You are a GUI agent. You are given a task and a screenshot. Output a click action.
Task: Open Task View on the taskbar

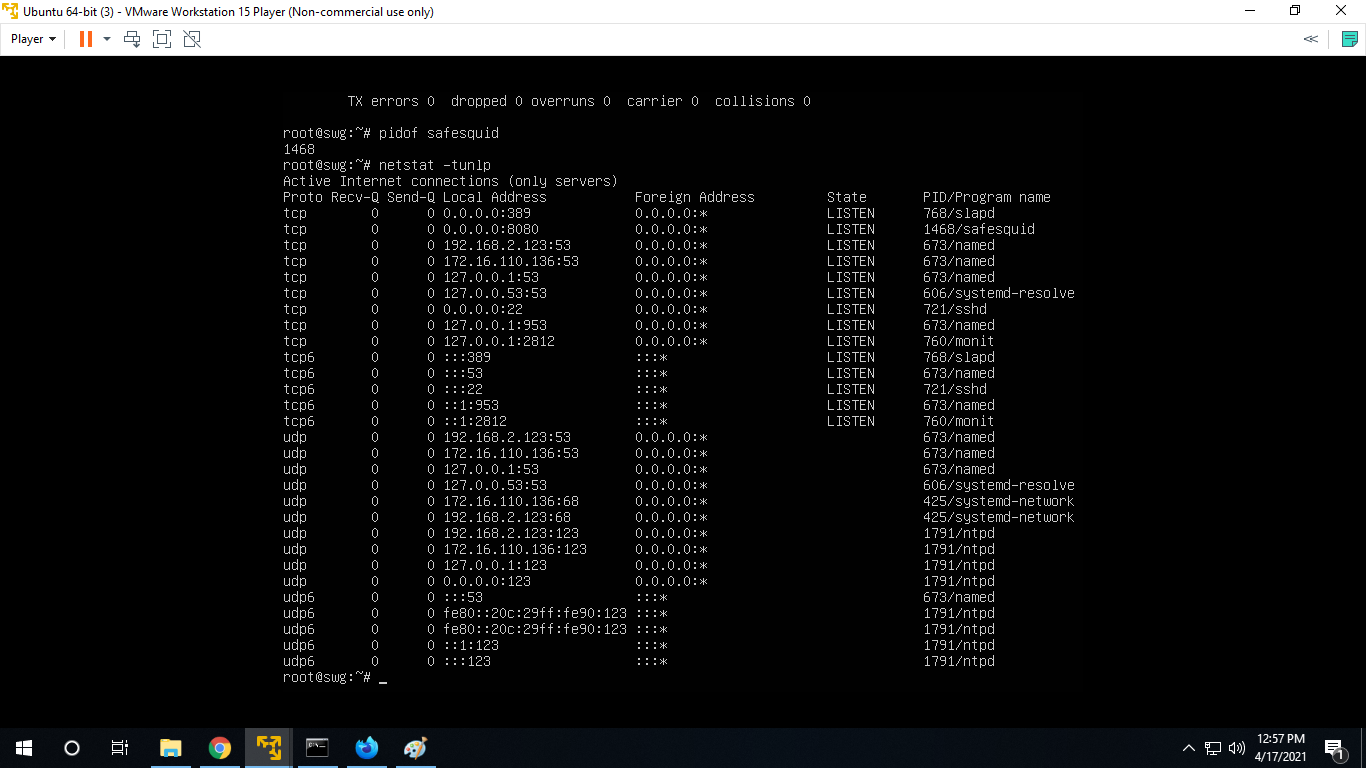119,747
